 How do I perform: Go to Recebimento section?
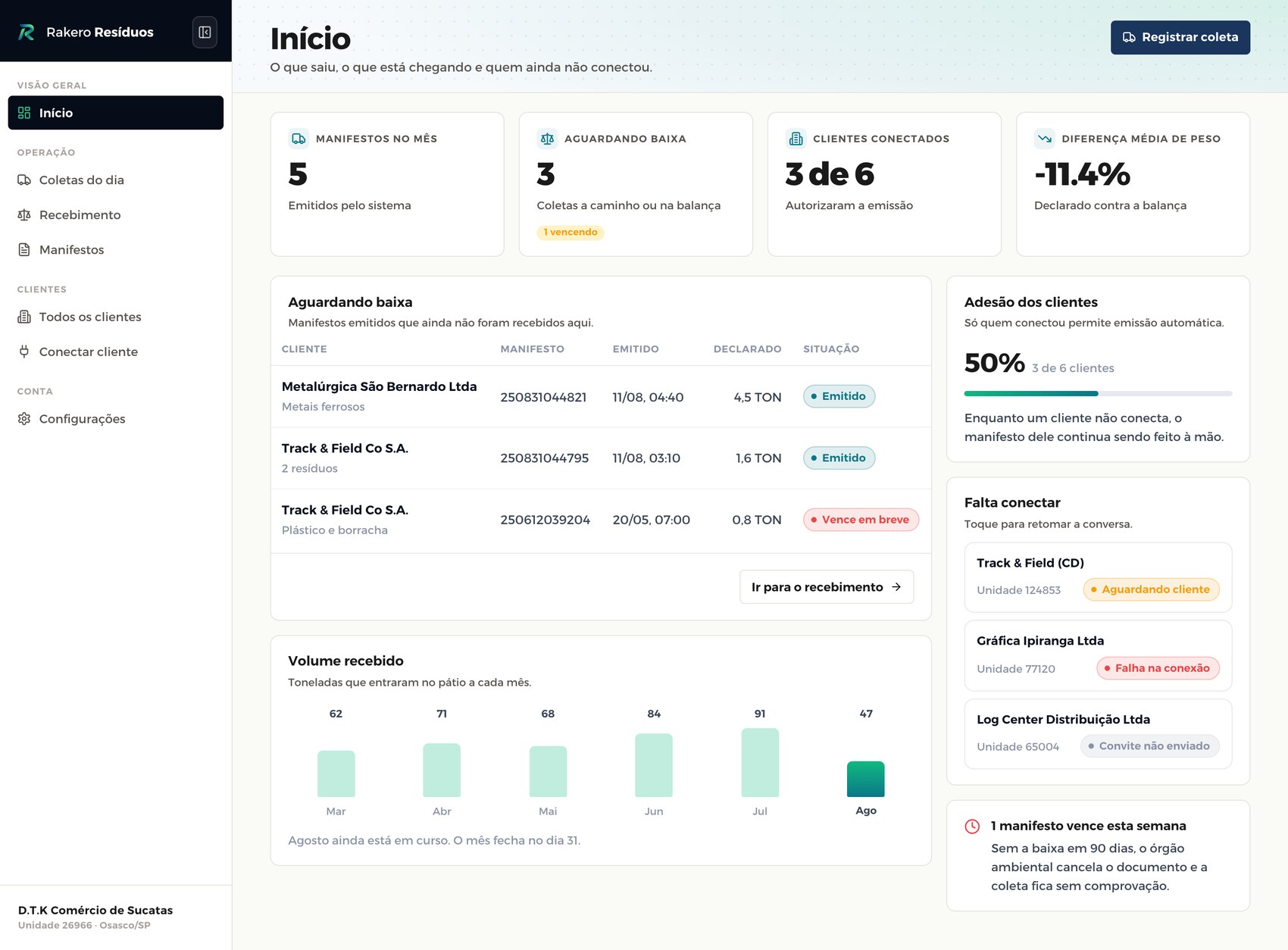coord(116,215)
